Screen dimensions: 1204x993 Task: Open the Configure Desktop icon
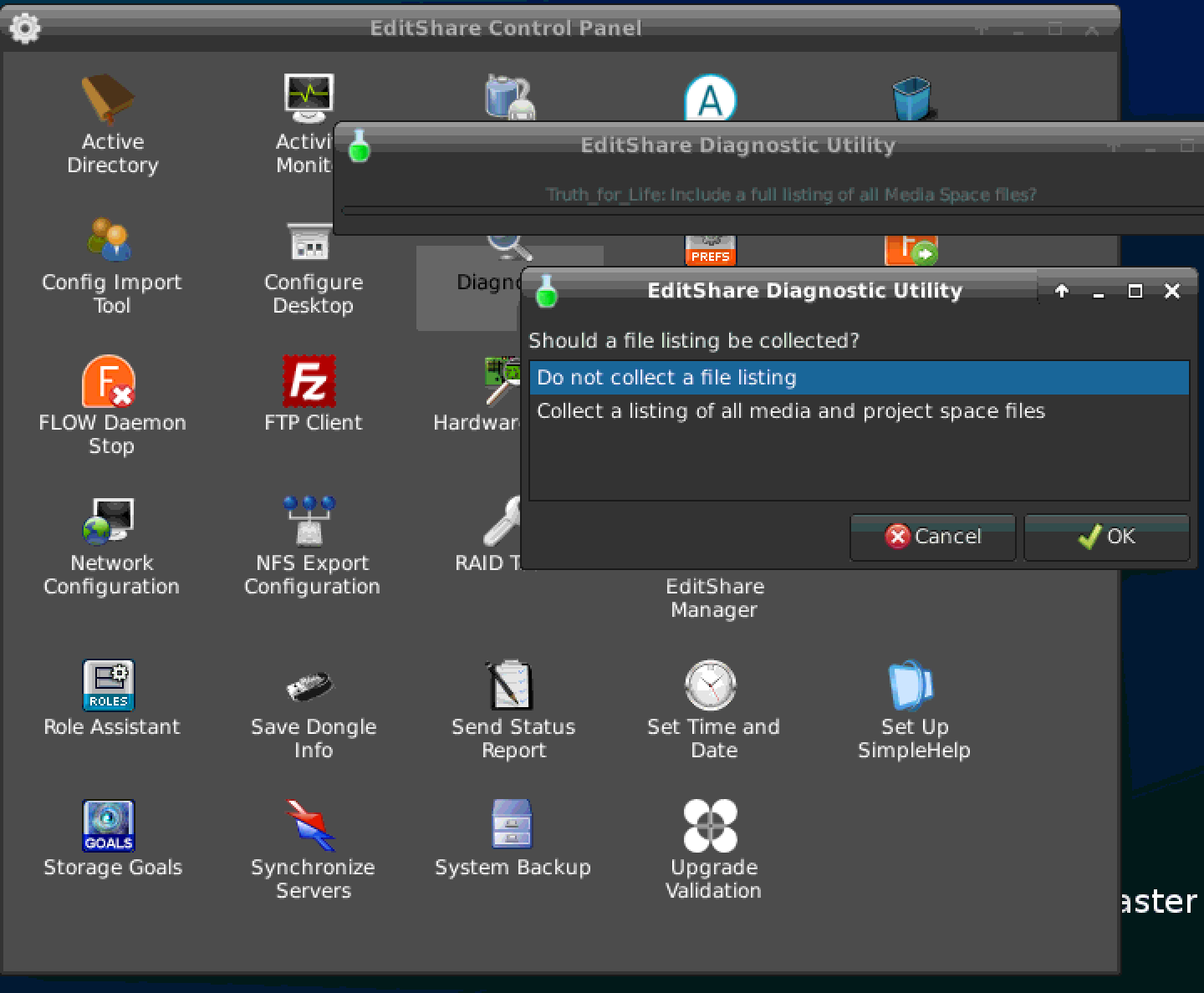[x=309, y=241]
